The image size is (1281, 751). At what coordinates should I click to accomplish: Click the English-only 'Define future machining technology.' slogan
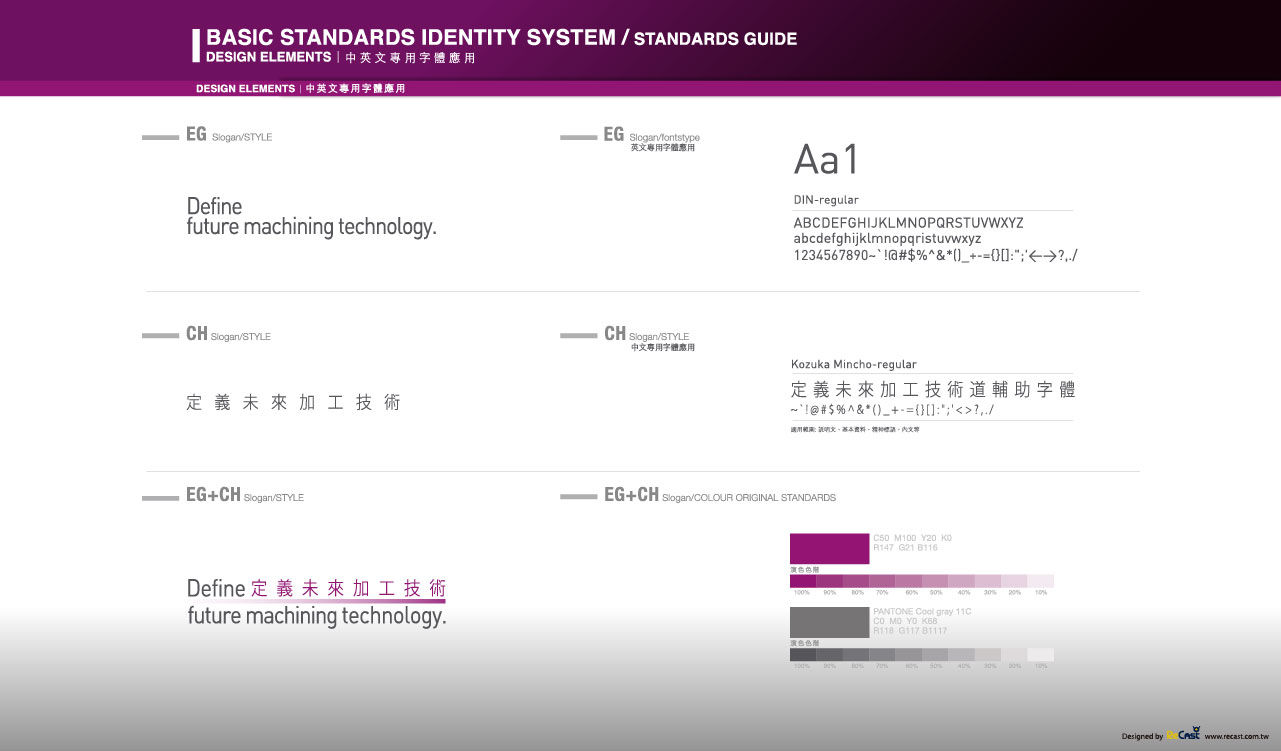(x=312, y=217)
